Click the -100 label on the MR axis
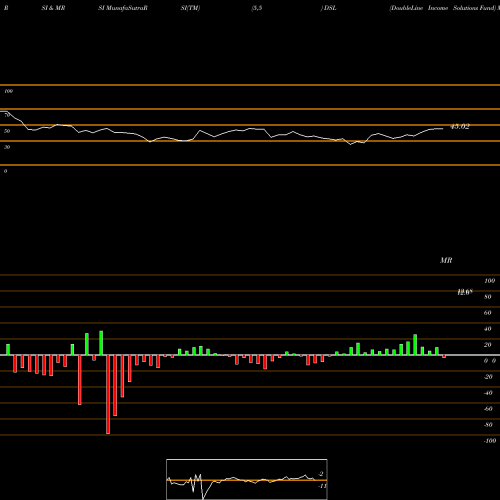The image size is (500, 500). click(x=490, y=441)
